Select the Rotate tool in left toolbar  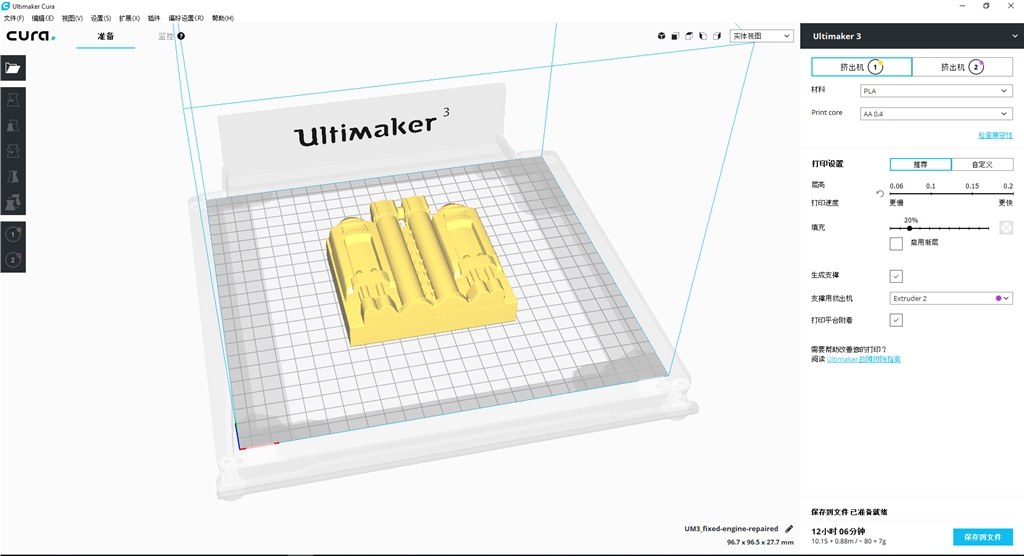[x=13, y=151]
